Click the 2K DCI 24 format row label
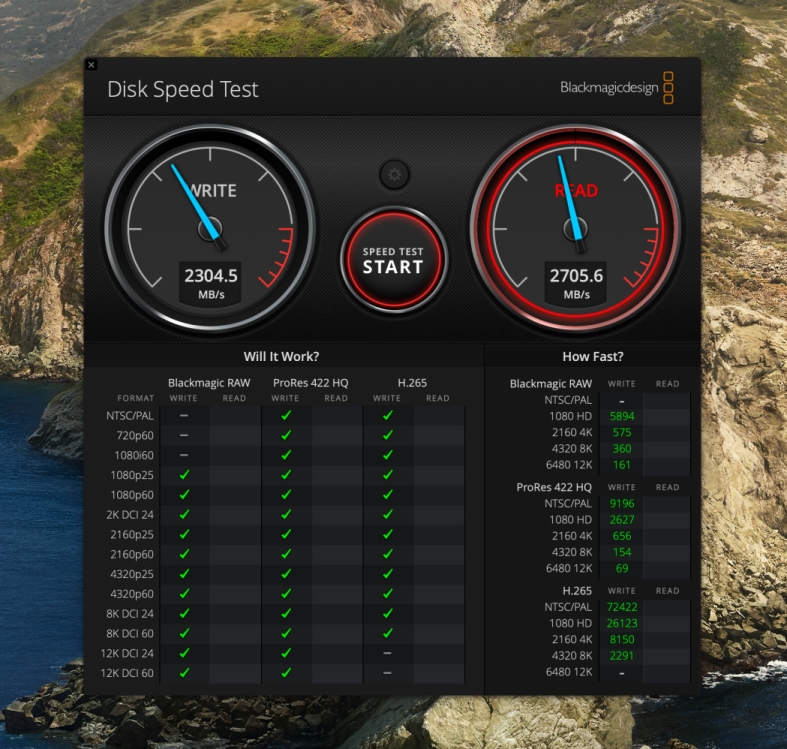Screen dimensions: 787x749 pyautogui.click(x=130, y=515)
